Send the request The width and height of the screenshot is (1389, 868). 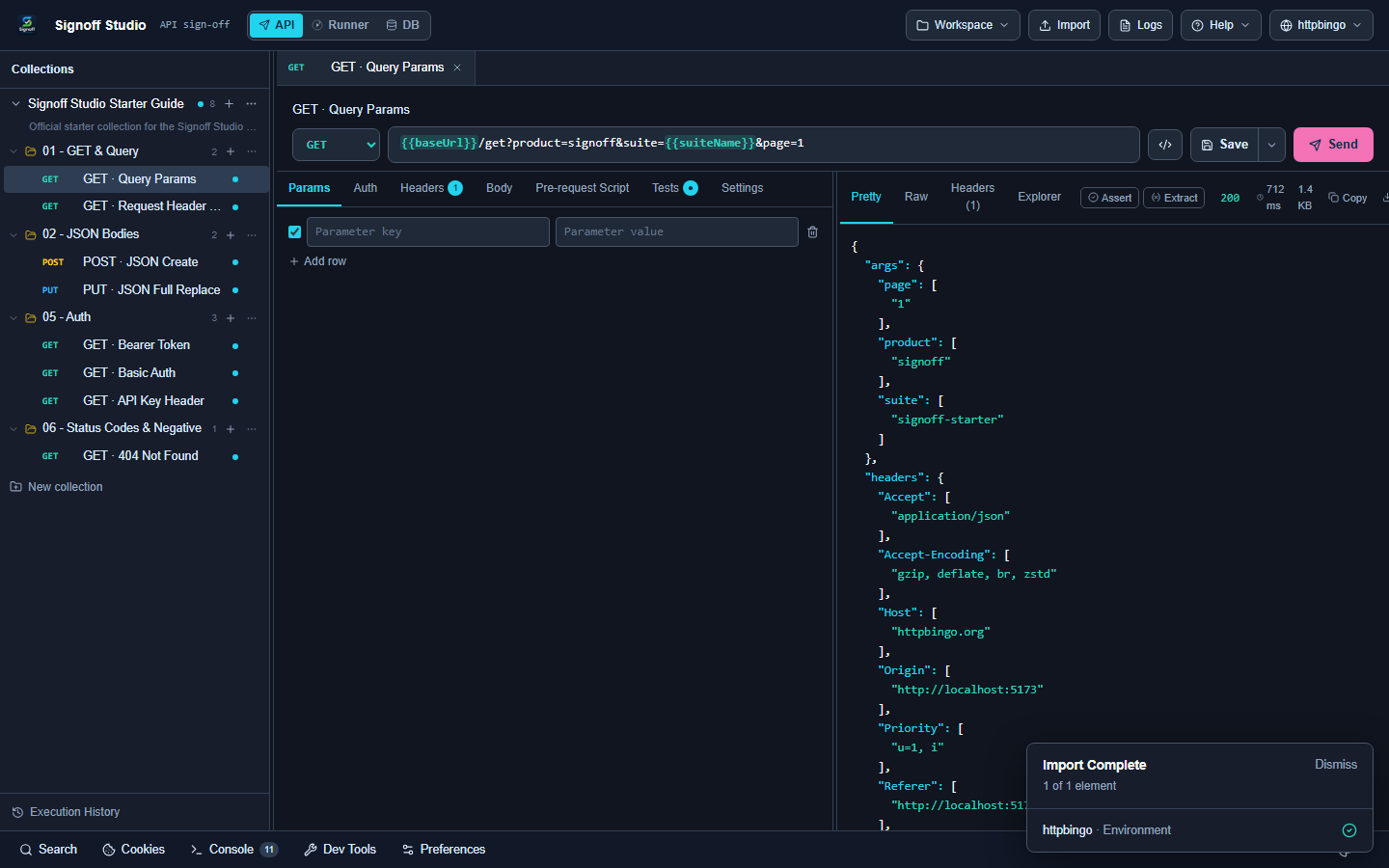coord(1333,145)
